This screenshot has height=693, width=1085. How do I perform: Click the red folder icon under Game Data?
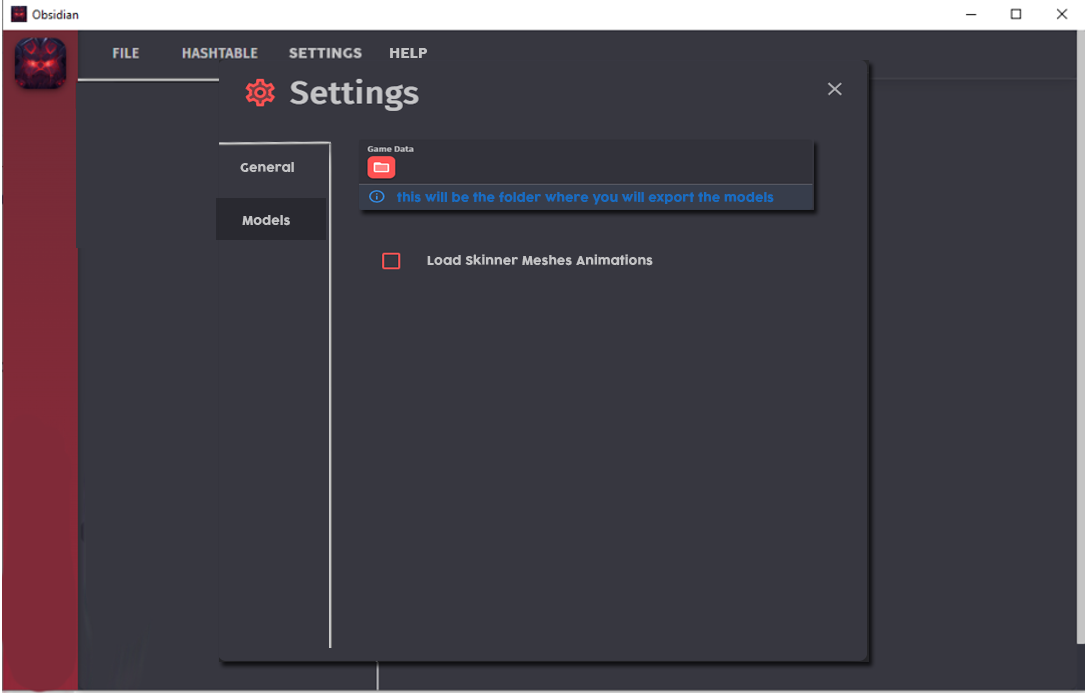381,166
